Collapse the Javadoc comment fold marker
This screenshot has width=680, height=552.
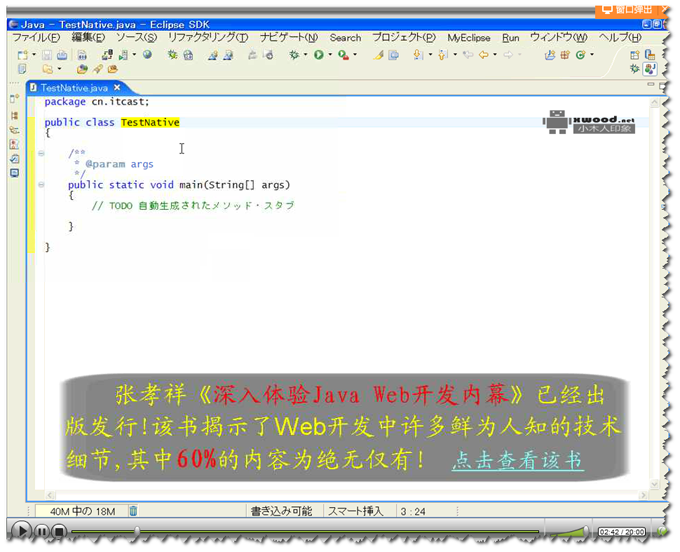[41, 153]
